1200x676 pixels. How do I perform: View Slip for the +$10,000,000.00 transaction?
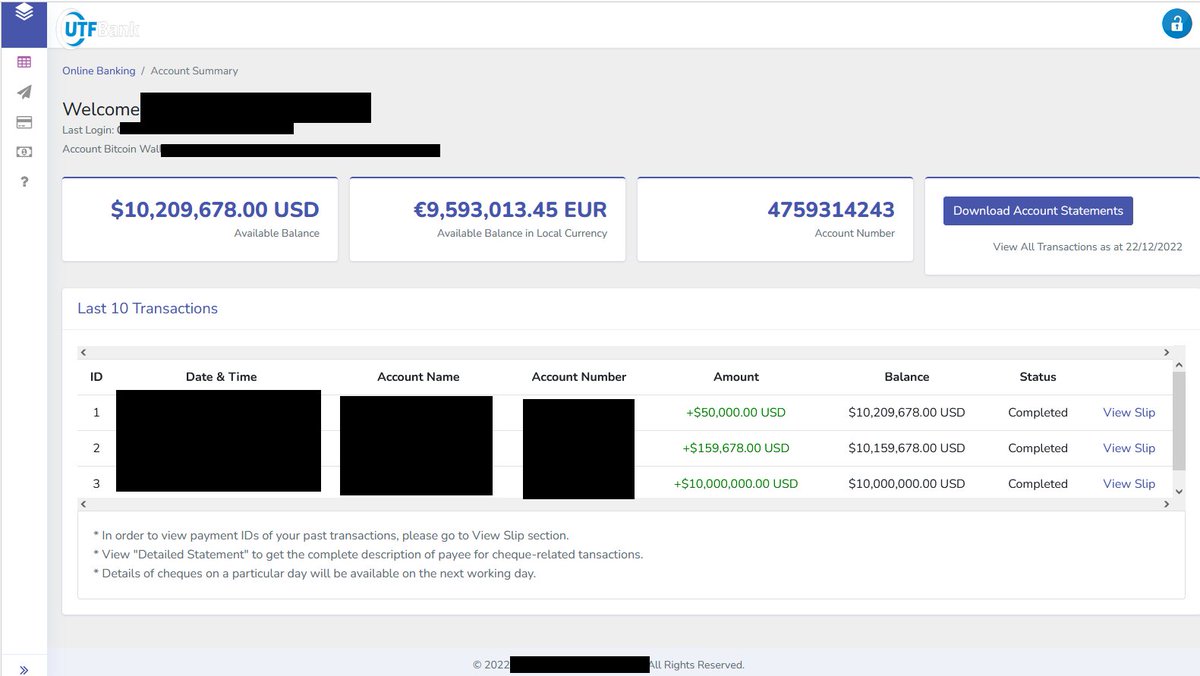point(1129,484)
